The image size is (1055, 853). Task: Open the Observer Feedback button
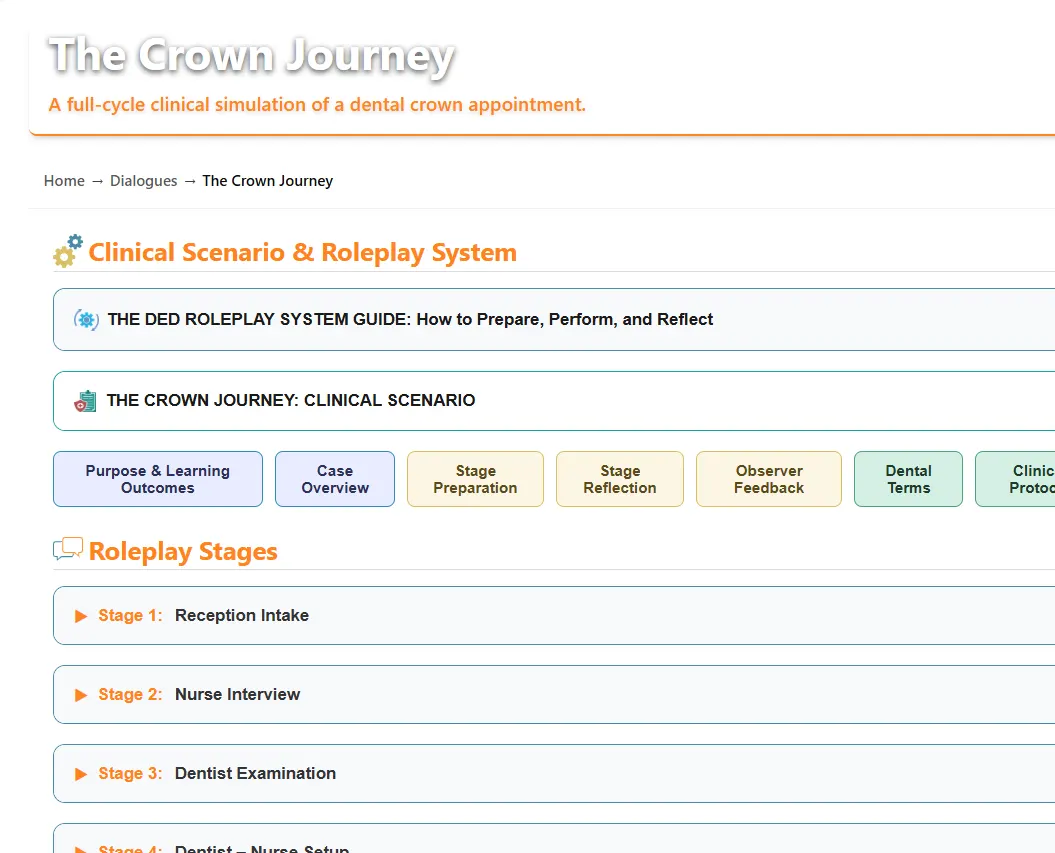click(769, 479)
